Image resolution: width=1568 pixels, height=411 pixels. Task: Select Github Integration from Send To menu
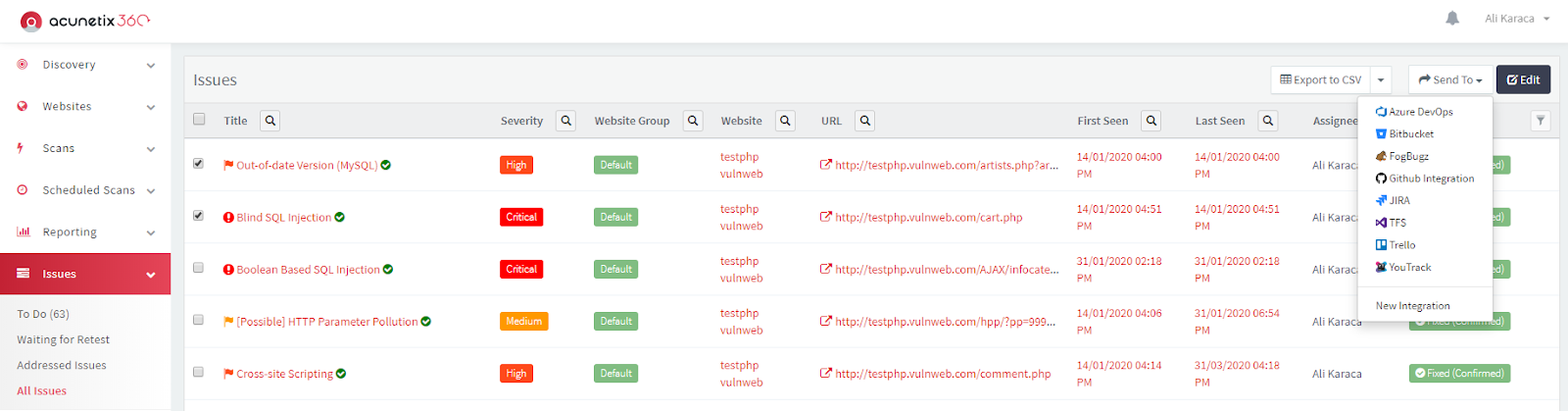pos(1425,179)
